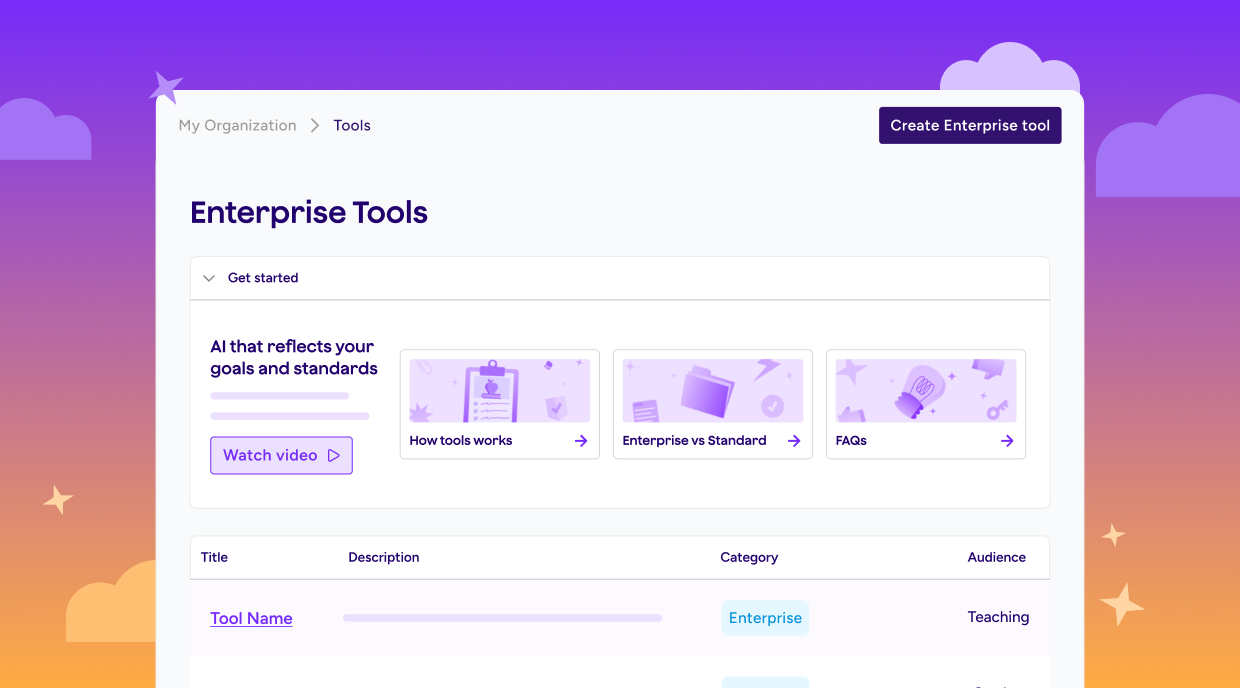Select the Tools breadcrumb item
The height and width of the screenshot is (688, 1240).
(352, 125)
